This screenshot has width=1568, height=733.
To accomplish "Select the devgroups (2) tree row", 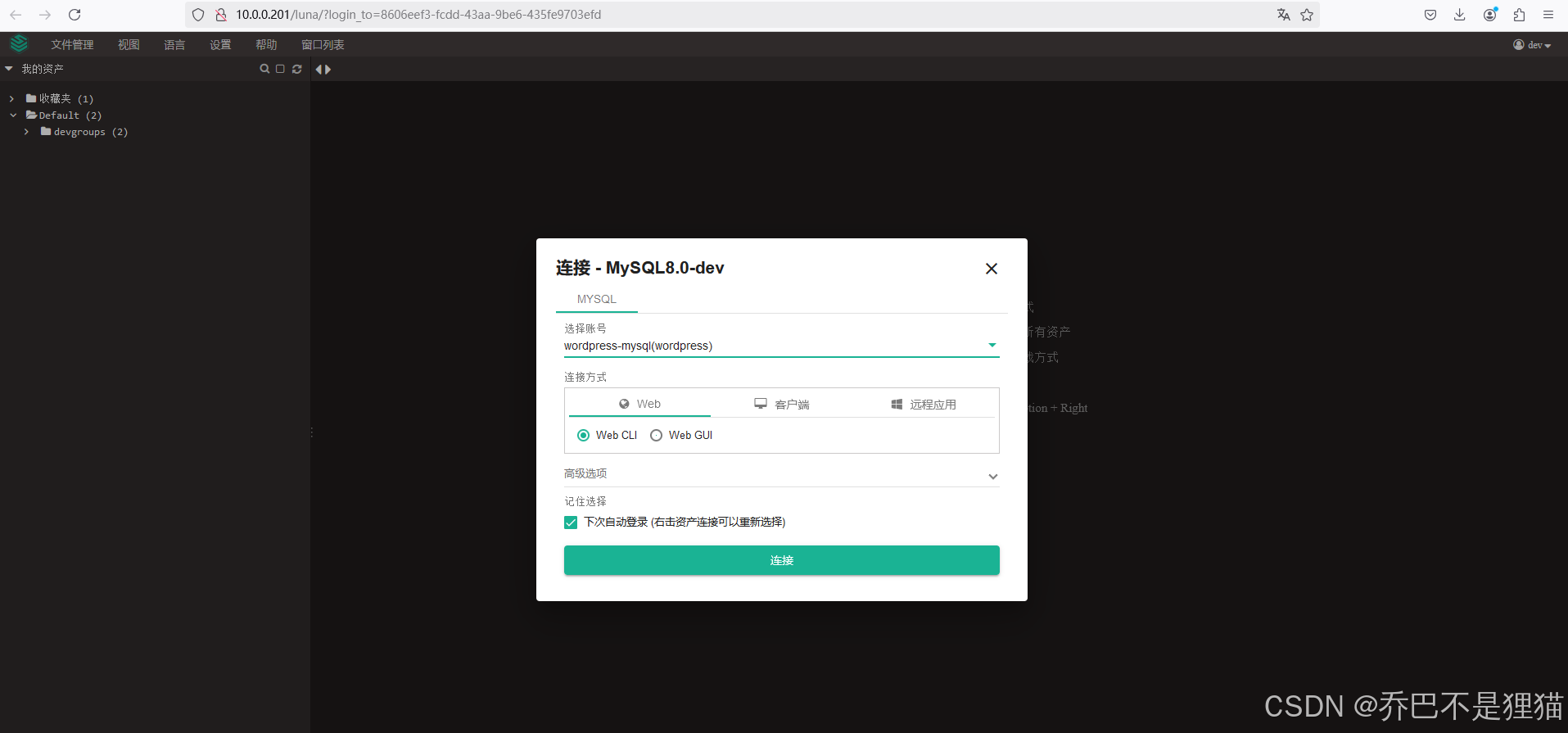I will (x=84, y=132).
